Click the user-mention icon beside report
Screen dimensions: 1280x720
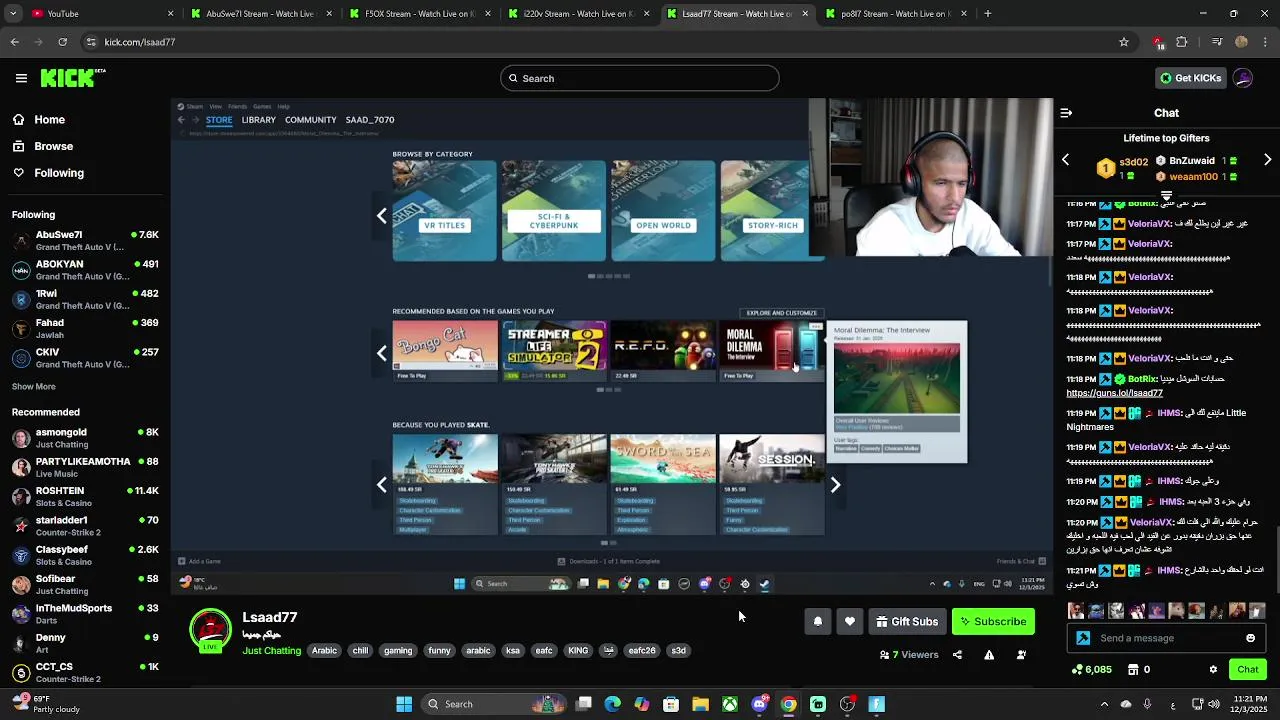coord(1021,655)
